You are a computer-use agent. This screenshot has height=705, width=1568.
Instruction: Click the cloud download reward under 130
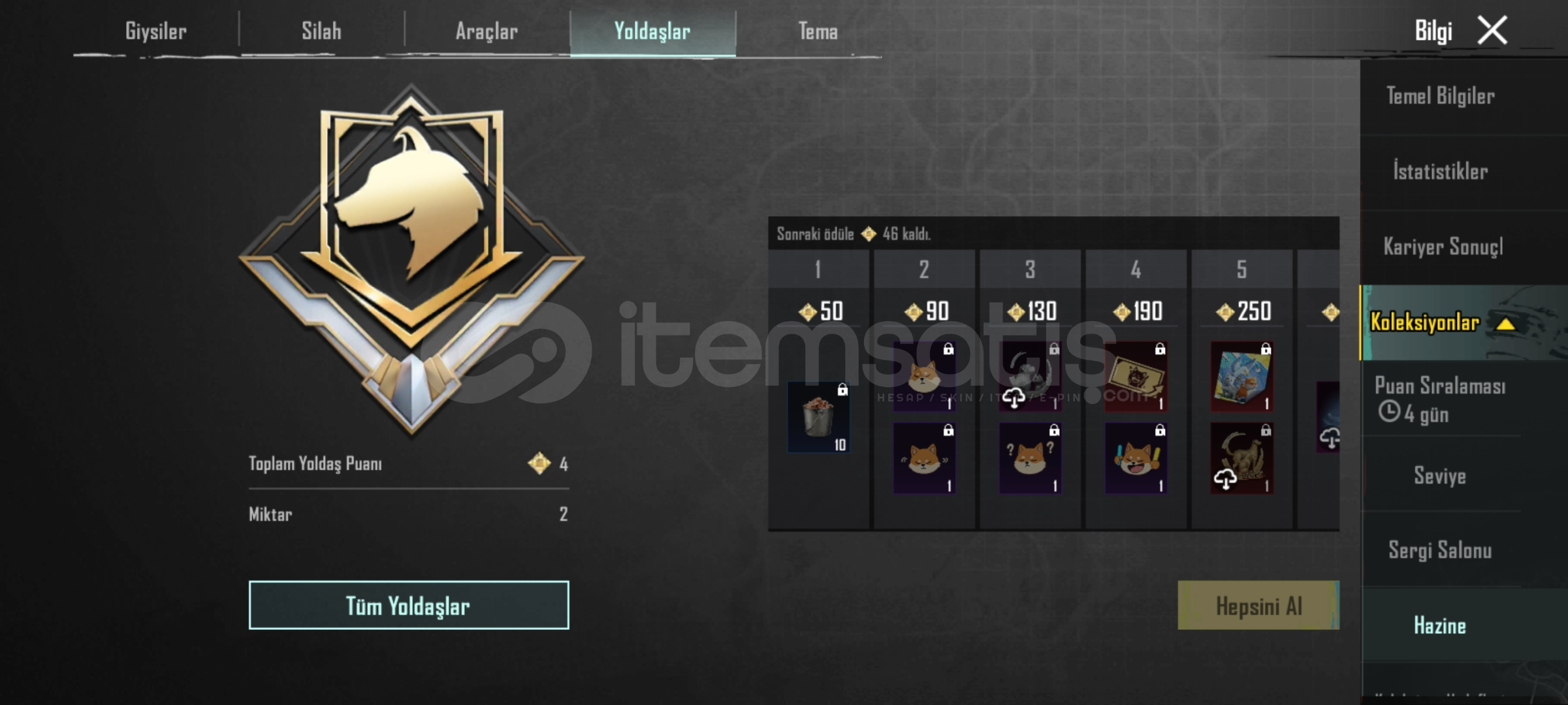point(1030,377)
